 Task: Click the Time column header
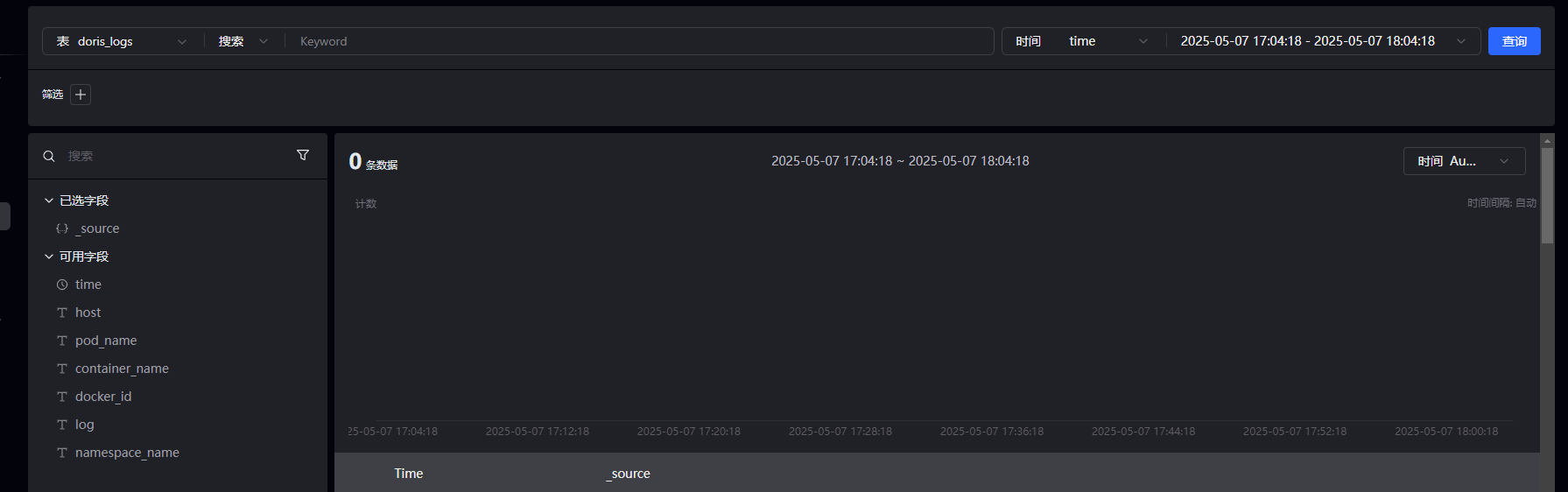coord(408,474)
